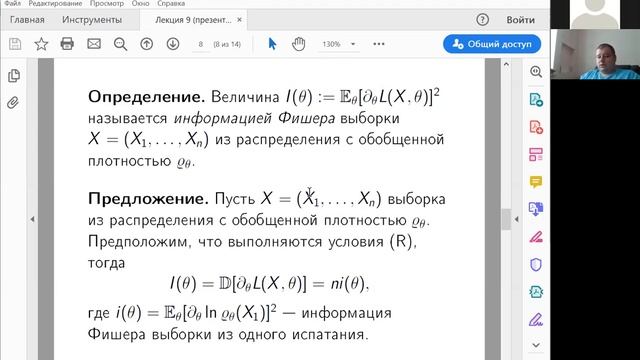Print the document with printer icon

click(67, 44)
